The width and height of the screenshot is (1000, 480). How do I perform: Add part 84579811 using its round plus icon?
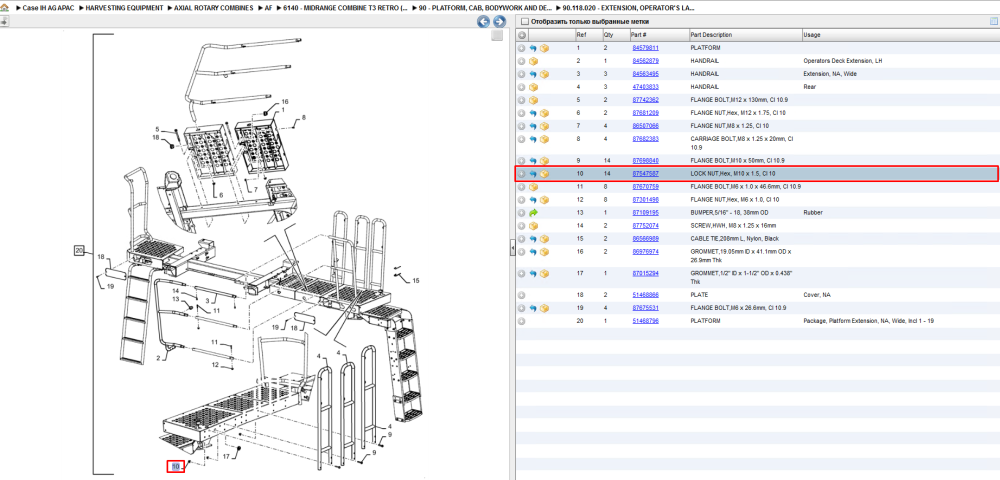(521, 48)
